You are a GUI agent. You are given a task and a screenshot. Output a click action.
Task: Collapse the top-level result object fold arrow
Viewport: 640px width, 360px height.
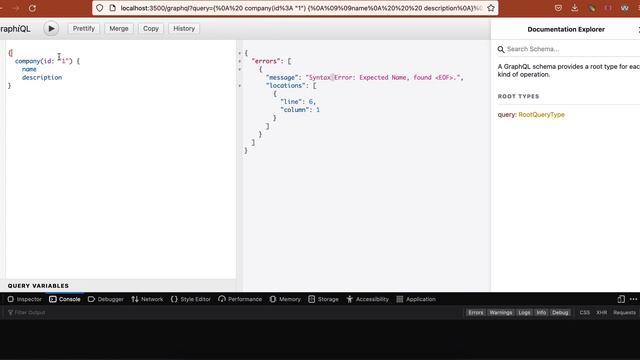pyautogui.click(x=240, y=53)
